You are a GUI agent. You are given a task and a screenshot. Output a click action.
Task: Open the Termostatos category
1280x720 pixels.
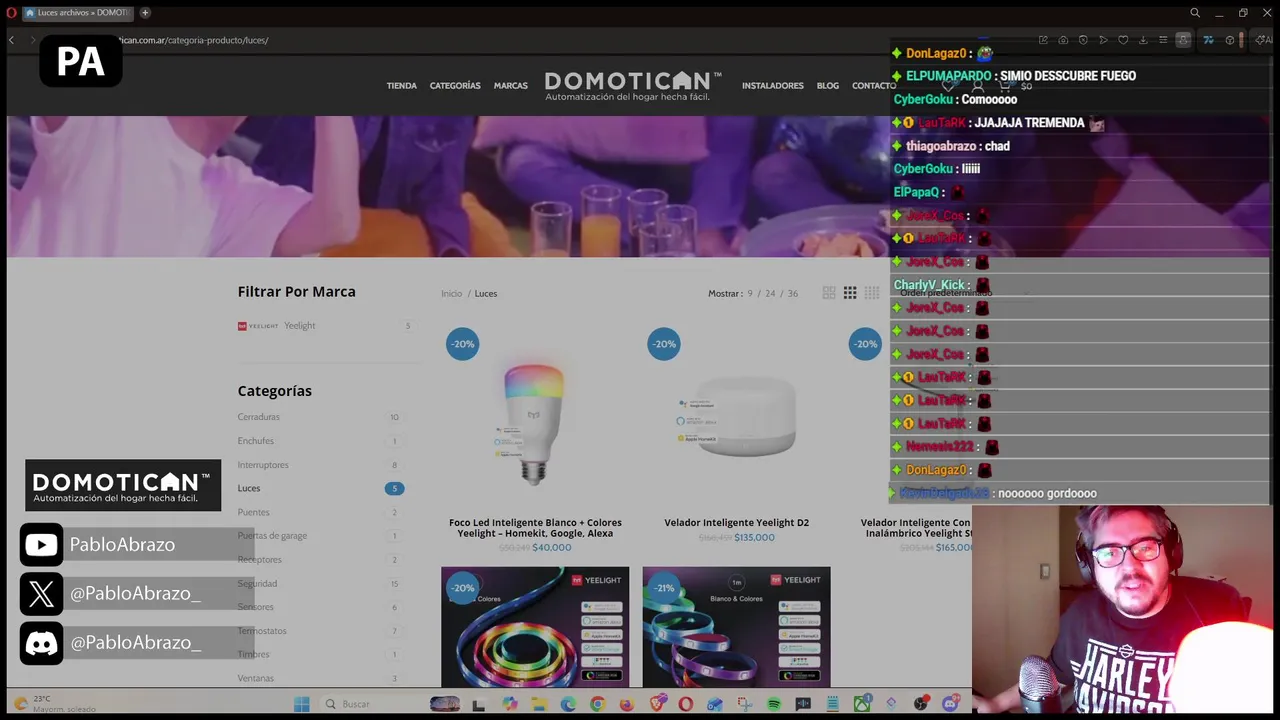[262, 631]
